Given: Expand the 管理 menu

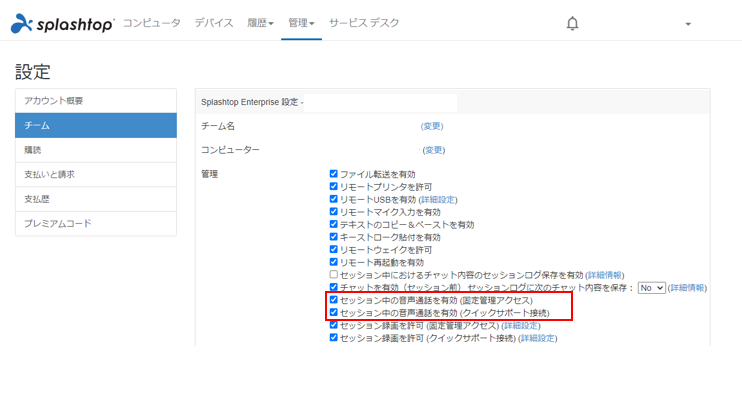Looking at the screenshot, I should (x=301, y=23).
